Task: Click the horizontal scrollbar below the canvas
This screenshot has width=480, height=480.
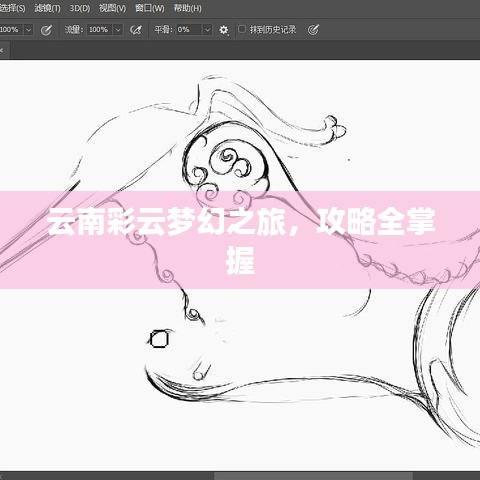Action: (313, 476)
